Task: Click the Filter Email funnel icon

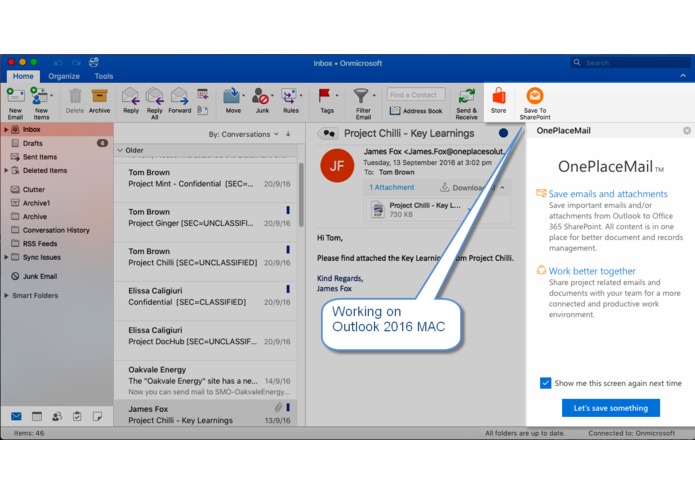Action: coord(361,96)
